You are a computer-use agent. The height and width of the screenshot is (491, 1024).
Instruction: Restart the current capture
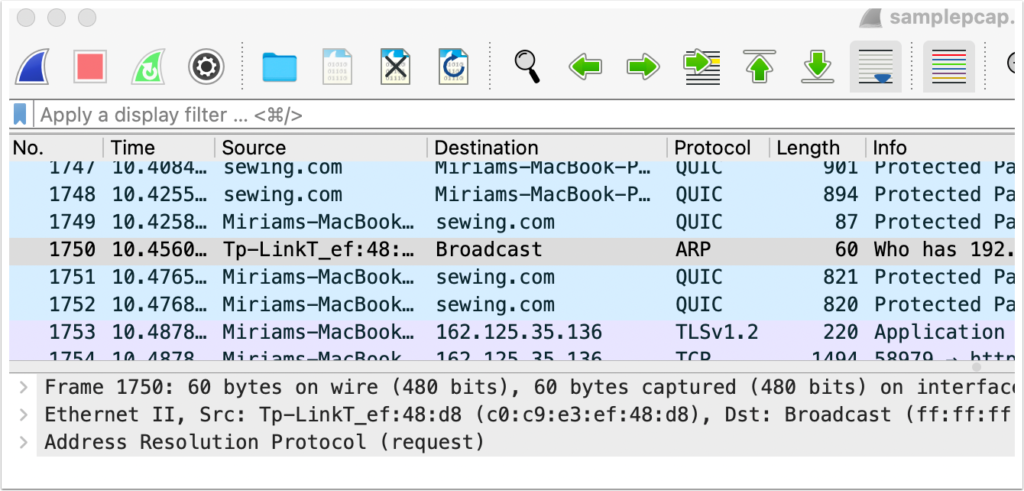click(148, 67)
